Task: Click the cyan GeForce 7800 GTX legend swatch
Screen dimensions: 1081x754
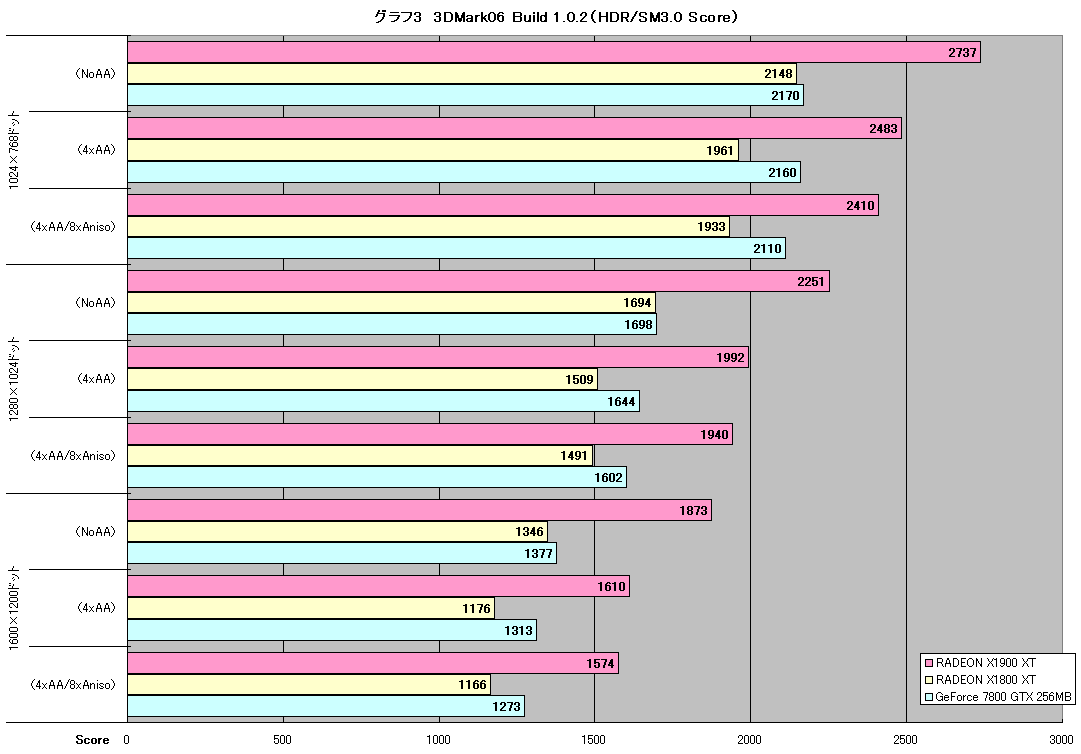Action: [929, 697]
